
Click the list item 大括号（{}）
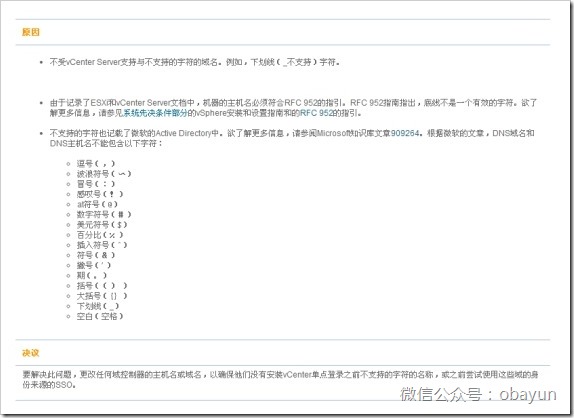[102, 296]
